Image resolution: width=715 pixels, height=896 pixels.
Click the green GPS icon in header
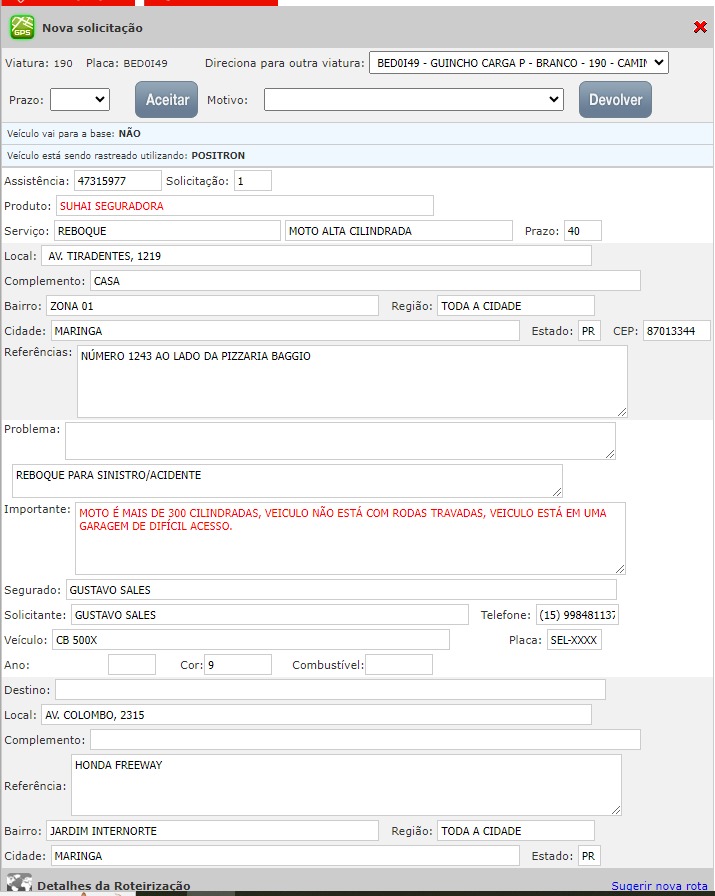22,28
